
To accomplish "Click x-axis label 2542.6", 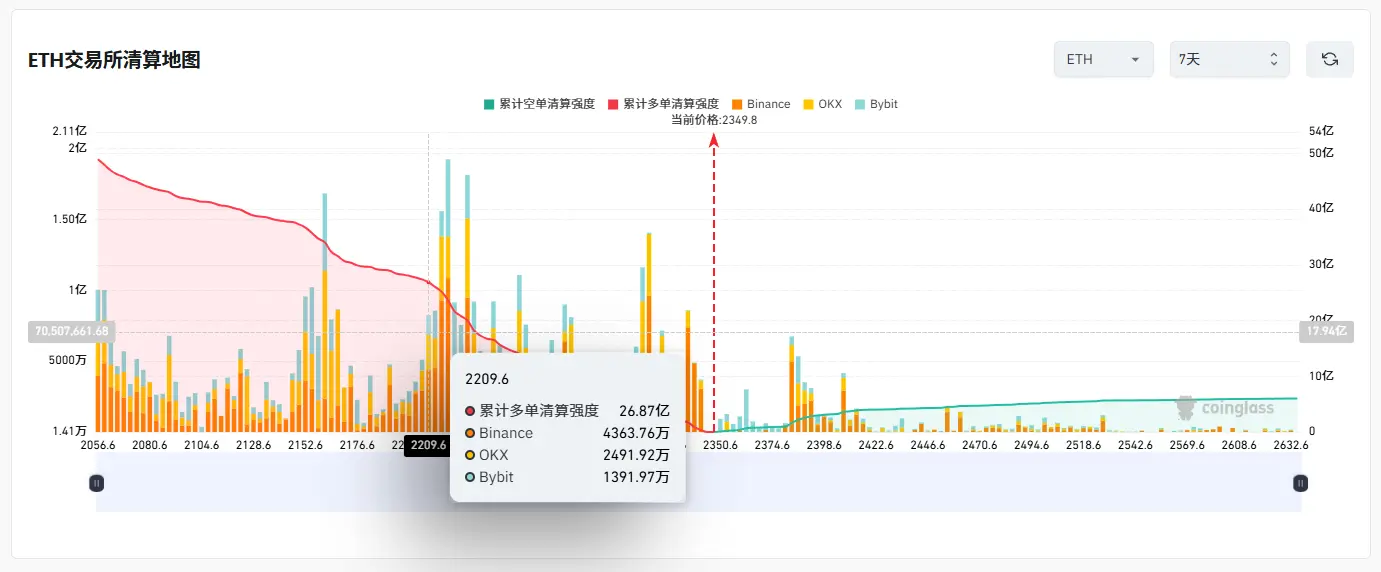I will [x=1136, y=446].
